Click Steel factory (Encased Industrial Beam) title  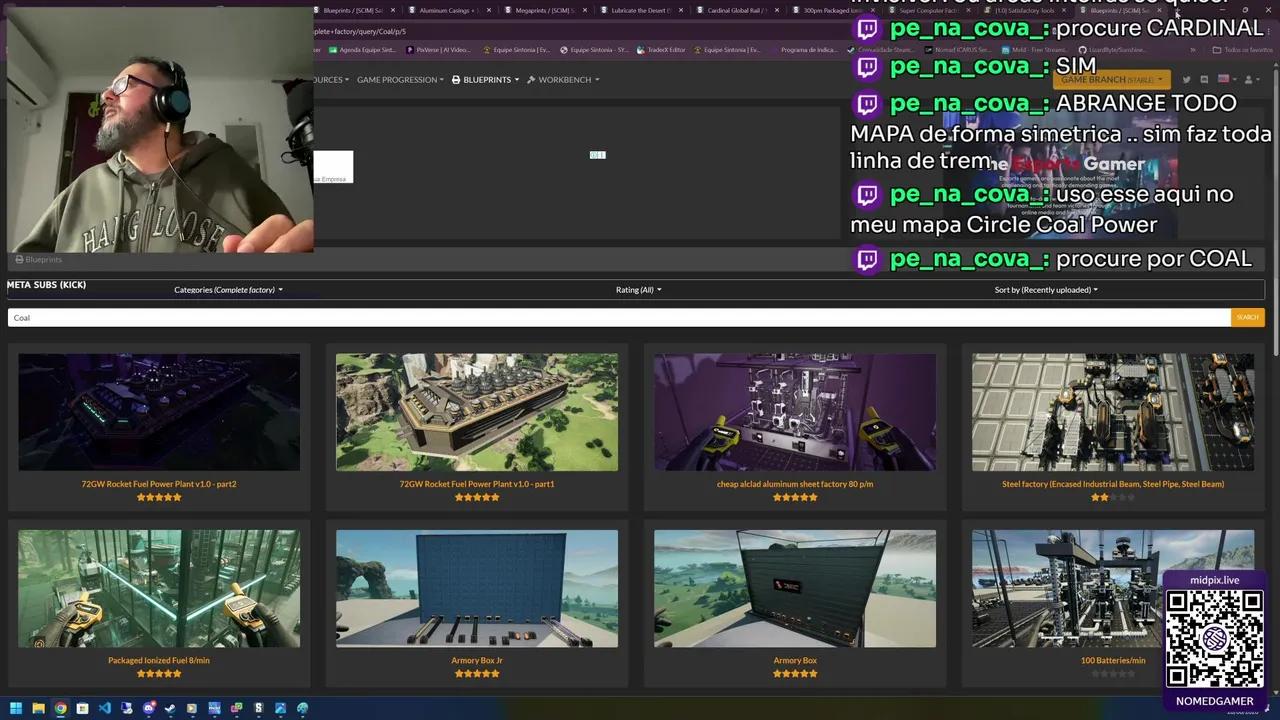click(1113, 484)
